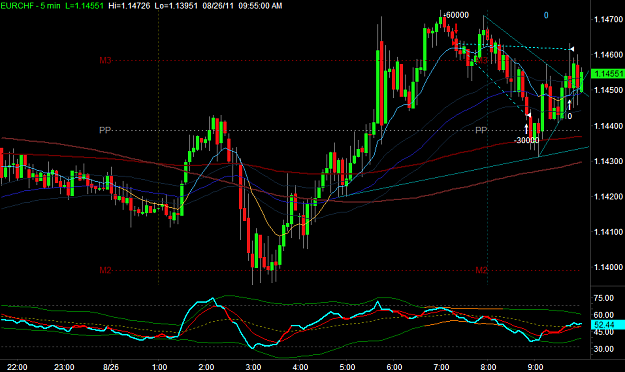Click the green 1.14551 current price tag
The height and width of the screenshot is (372, 625).
point(608,74)
